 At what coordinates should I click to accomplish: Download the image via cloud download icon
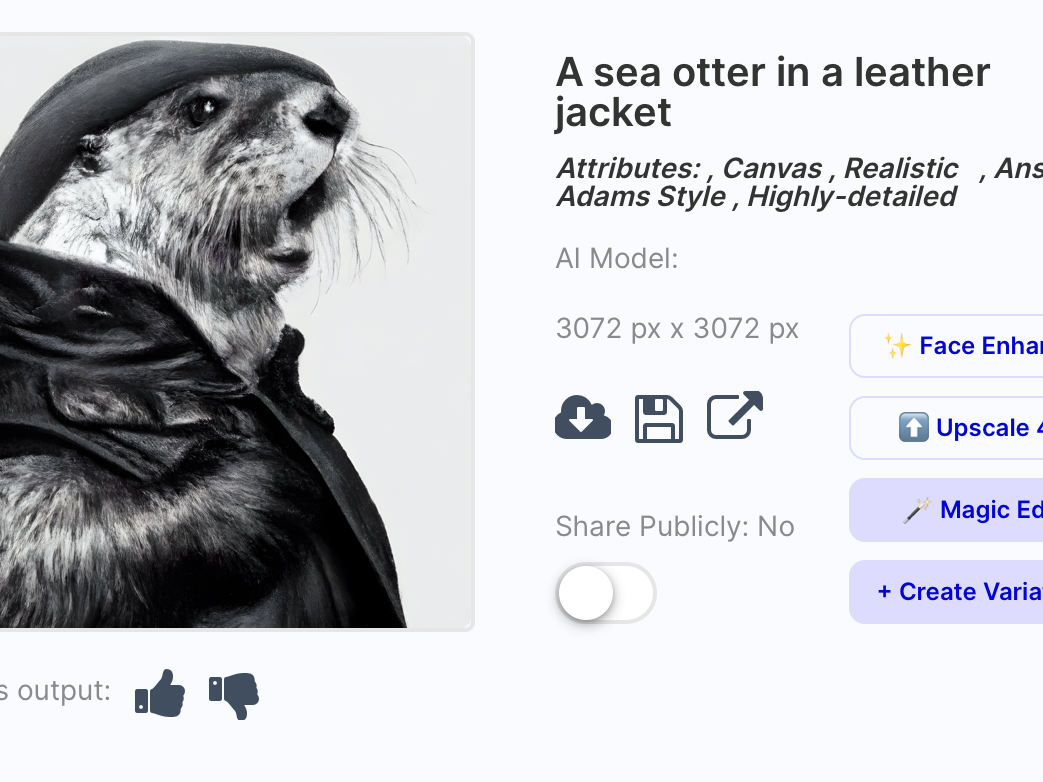(x=583, y=418)
